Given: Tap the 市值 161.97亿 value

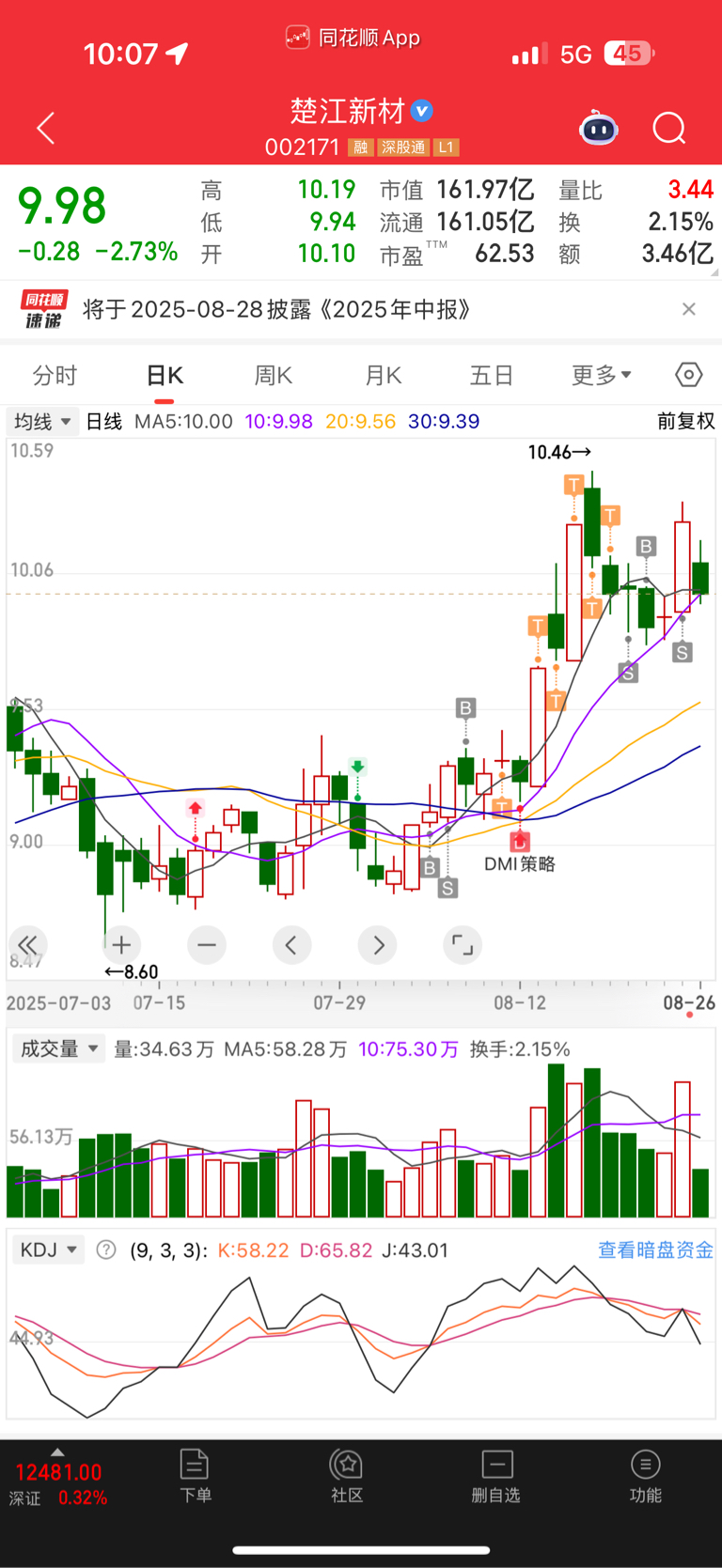Looking at the screenshot, I should pyautogui.click(x=457, y=190).
